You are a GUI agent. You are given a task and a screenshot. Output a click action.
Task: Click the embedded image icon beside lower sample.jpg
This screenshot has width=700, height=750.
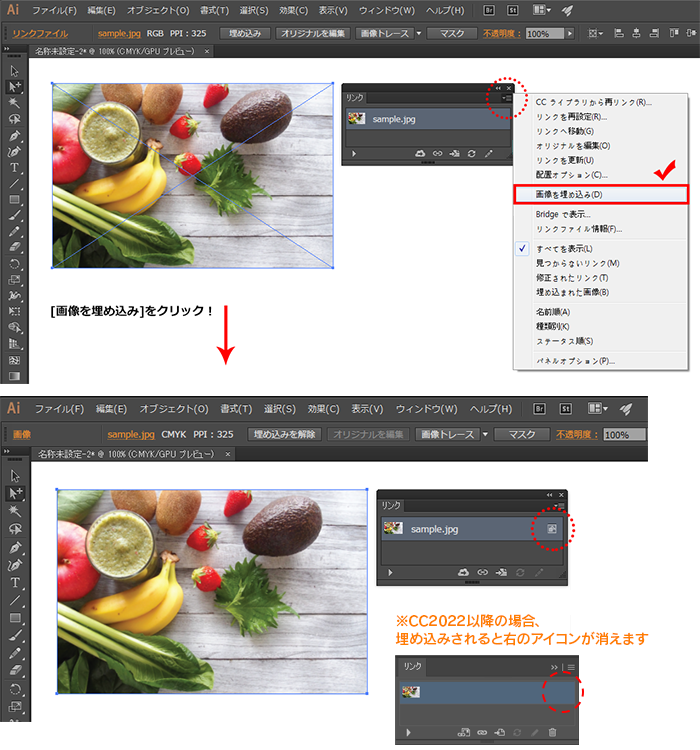click(x=552, y=528)
